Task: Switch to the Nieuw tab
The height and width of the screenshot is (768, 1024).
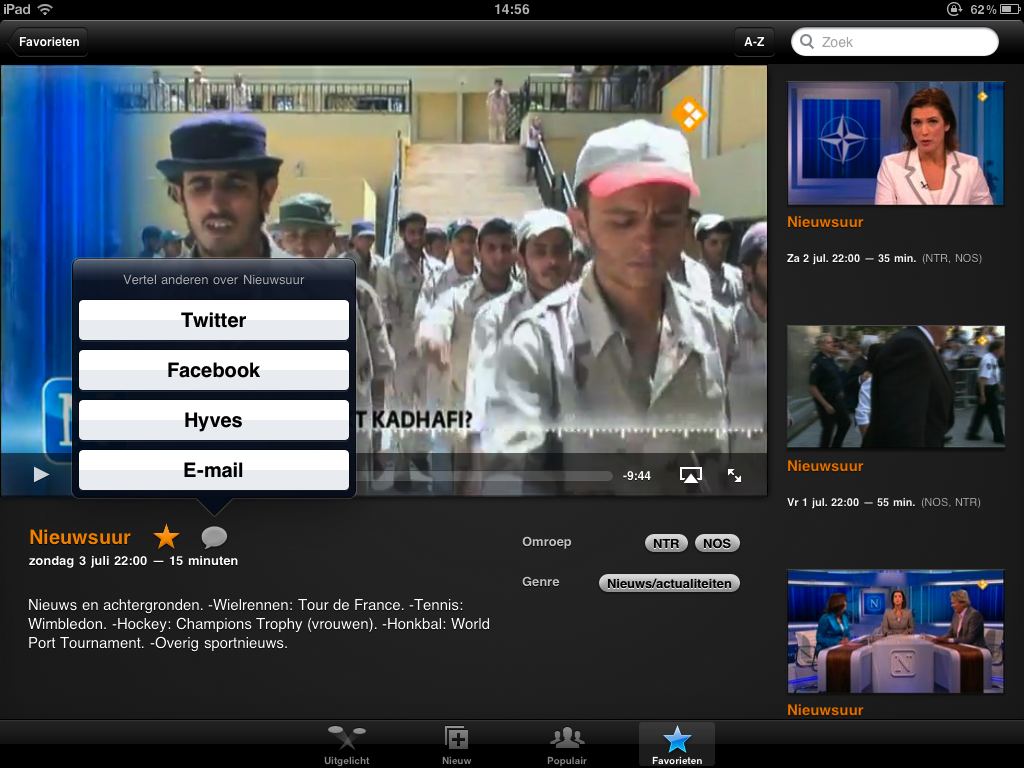Action: pos(457,745)
